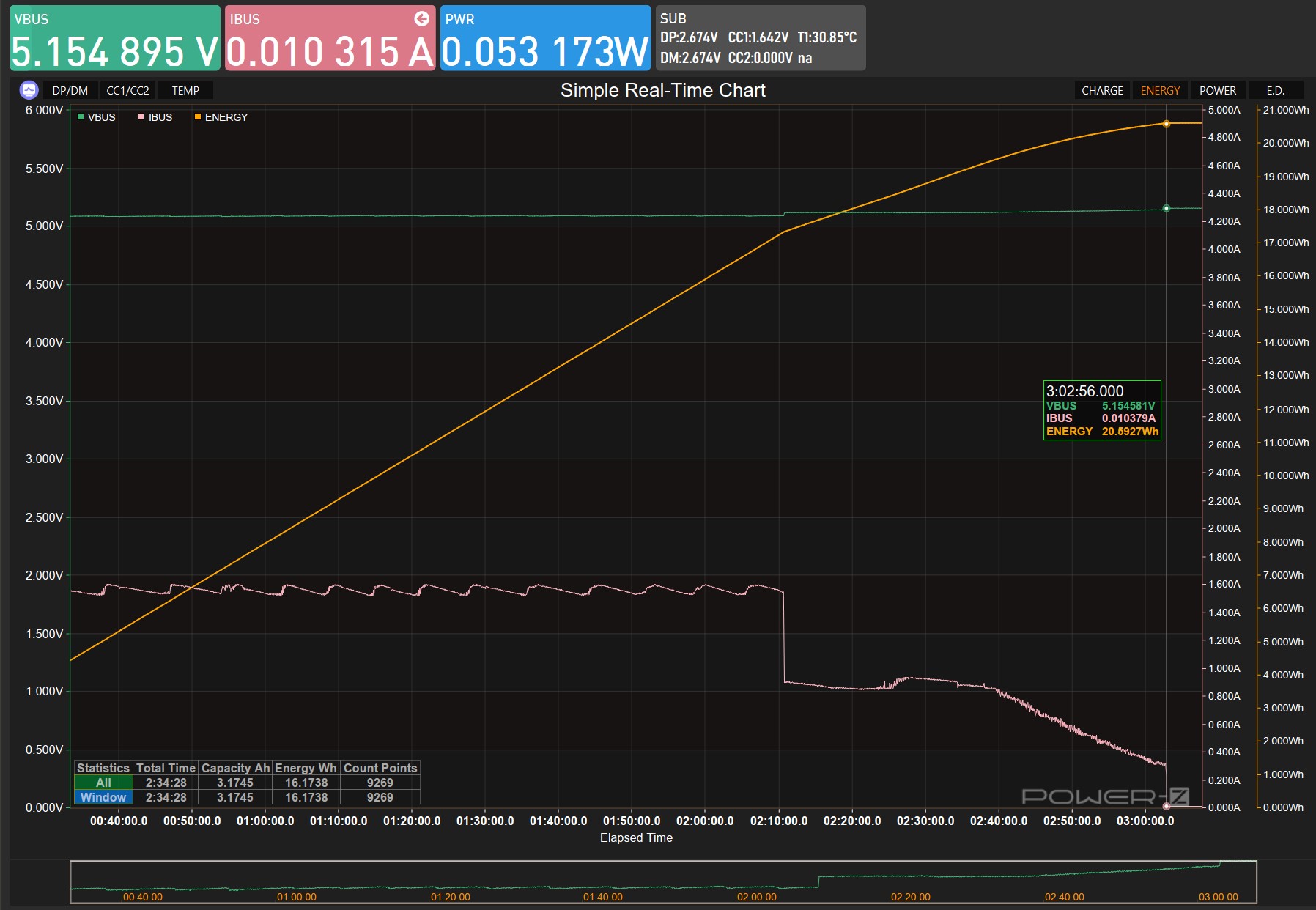Enable the CHARGE curve button

coord(1102,90)
